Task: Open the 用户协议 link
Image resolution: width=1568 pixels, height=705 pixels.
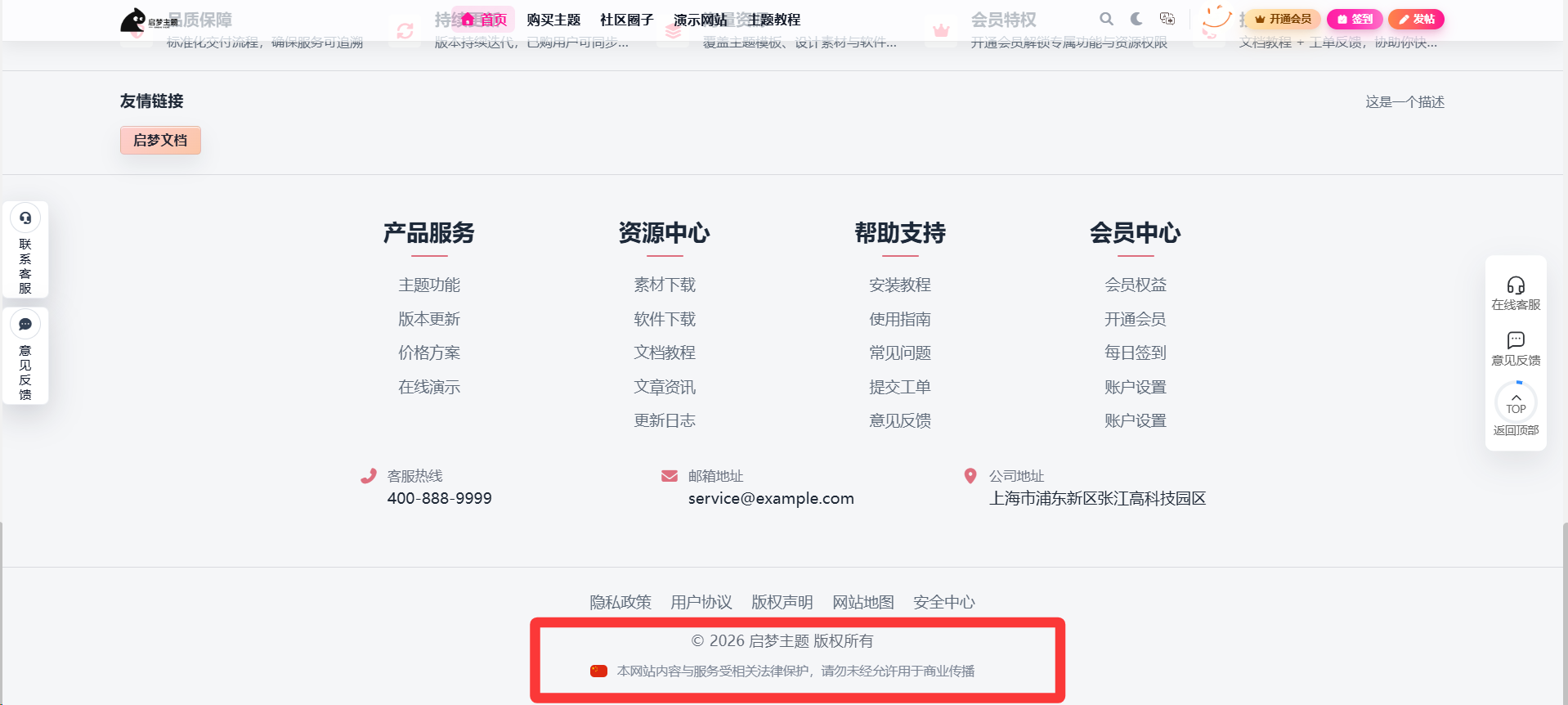Action: coord(701,602)
